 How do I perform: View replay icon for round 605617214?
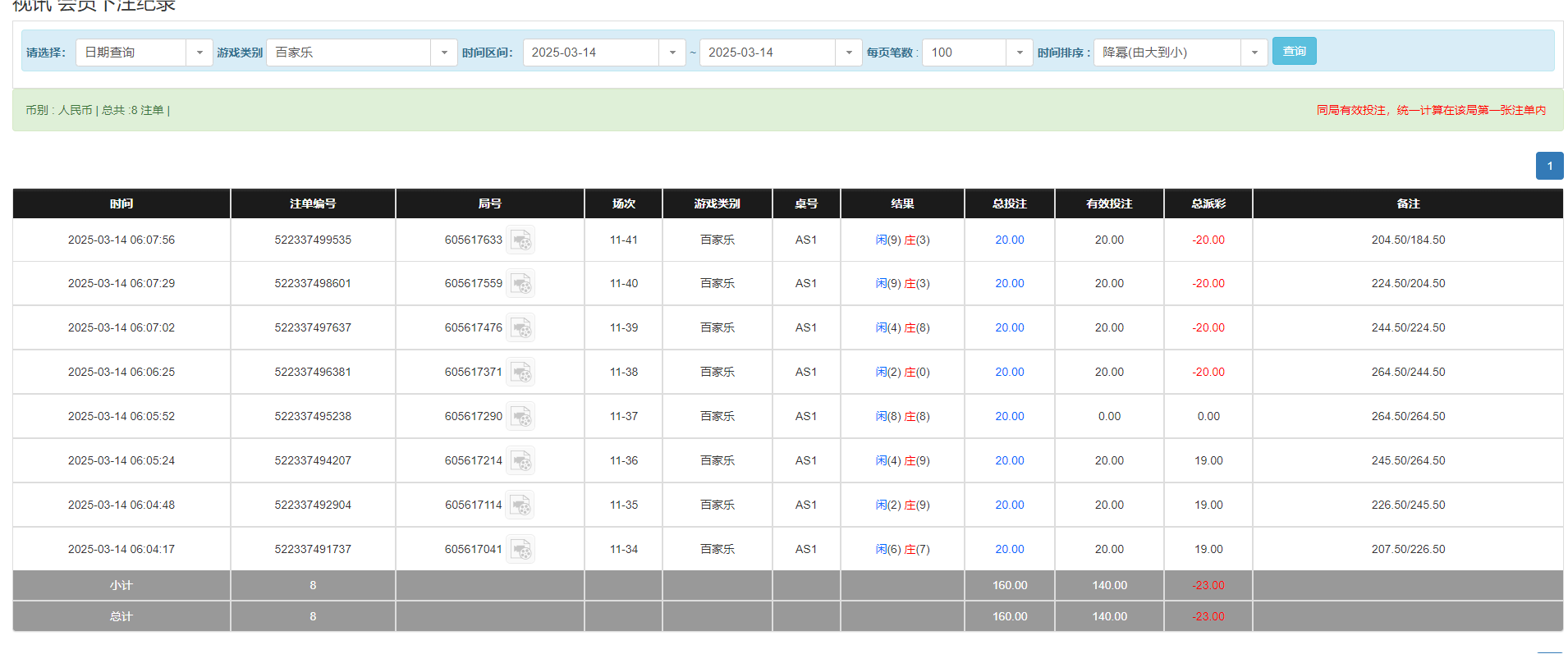pos(520,461)
